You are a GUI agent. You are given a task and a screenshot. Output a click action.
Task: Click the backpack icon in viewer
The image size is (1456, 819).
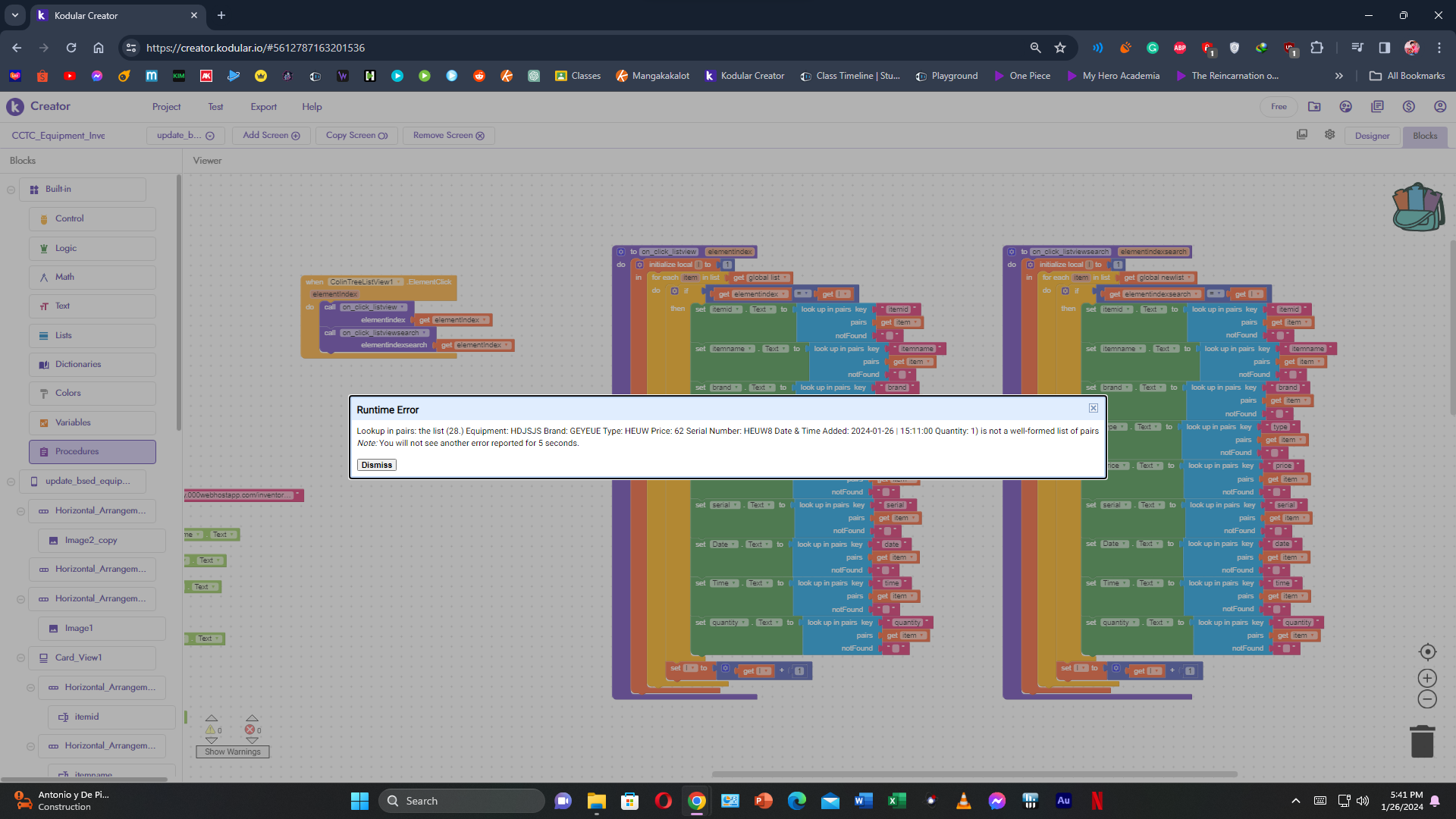coord(1417,207)
